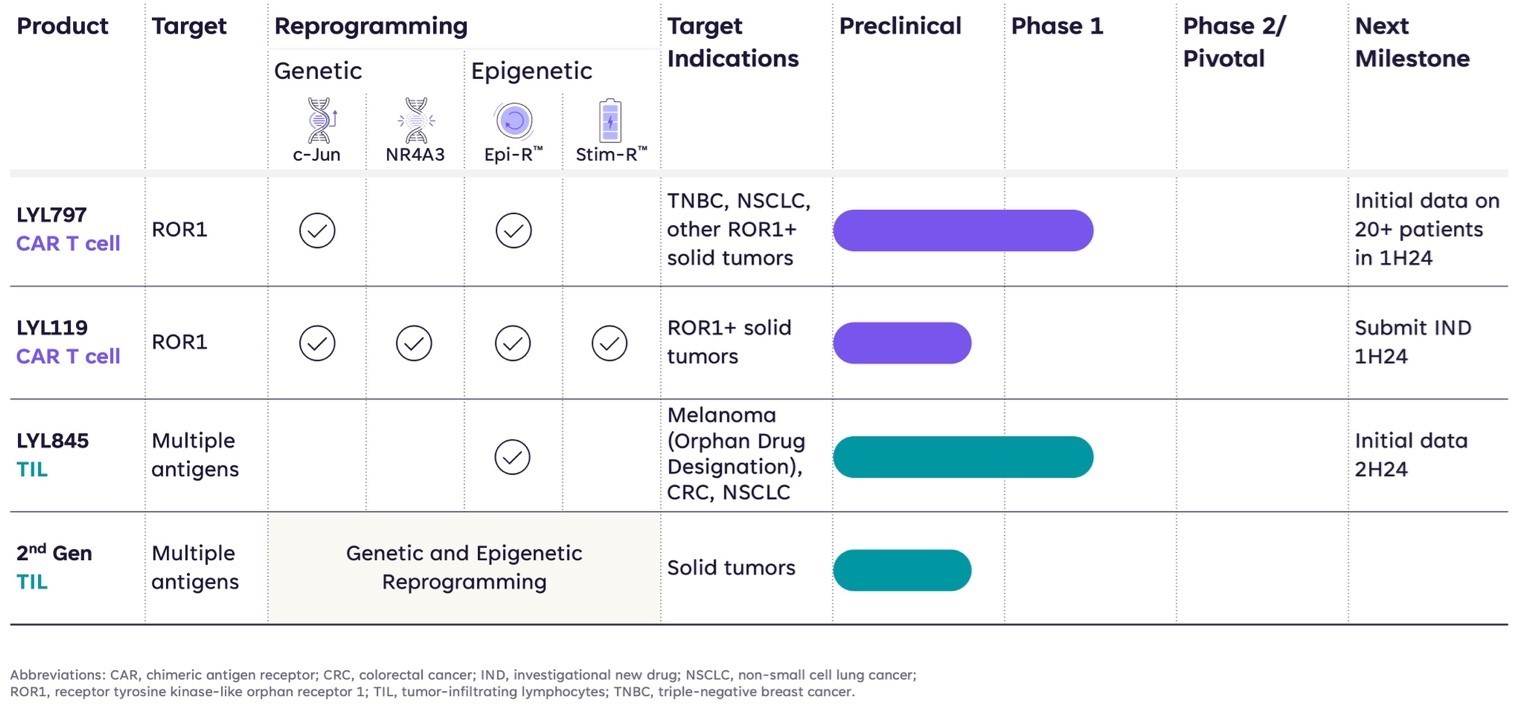Click the Next Milestone column header
This screenshot has width=1513, height=712.
[1411, 42]
